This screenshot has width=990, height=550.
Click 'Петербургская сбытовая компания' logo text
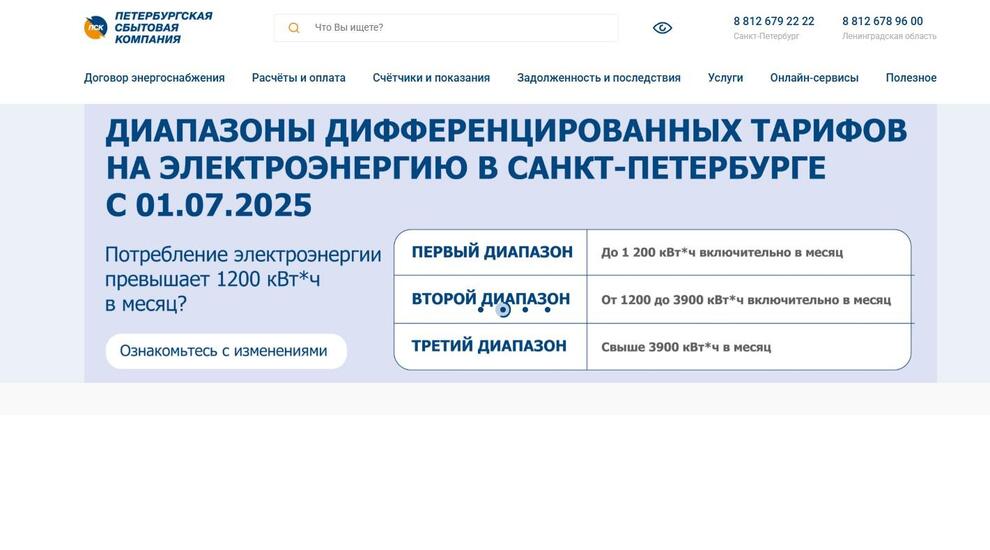164,27
